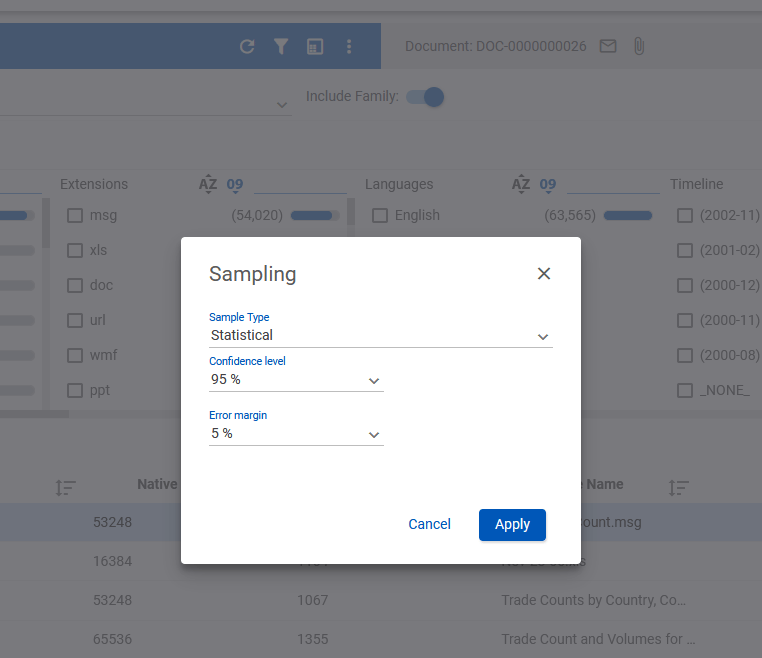The image size is (762, 658).
Task: Click Cancel in Sampling dialog
Action: (429, 524)
